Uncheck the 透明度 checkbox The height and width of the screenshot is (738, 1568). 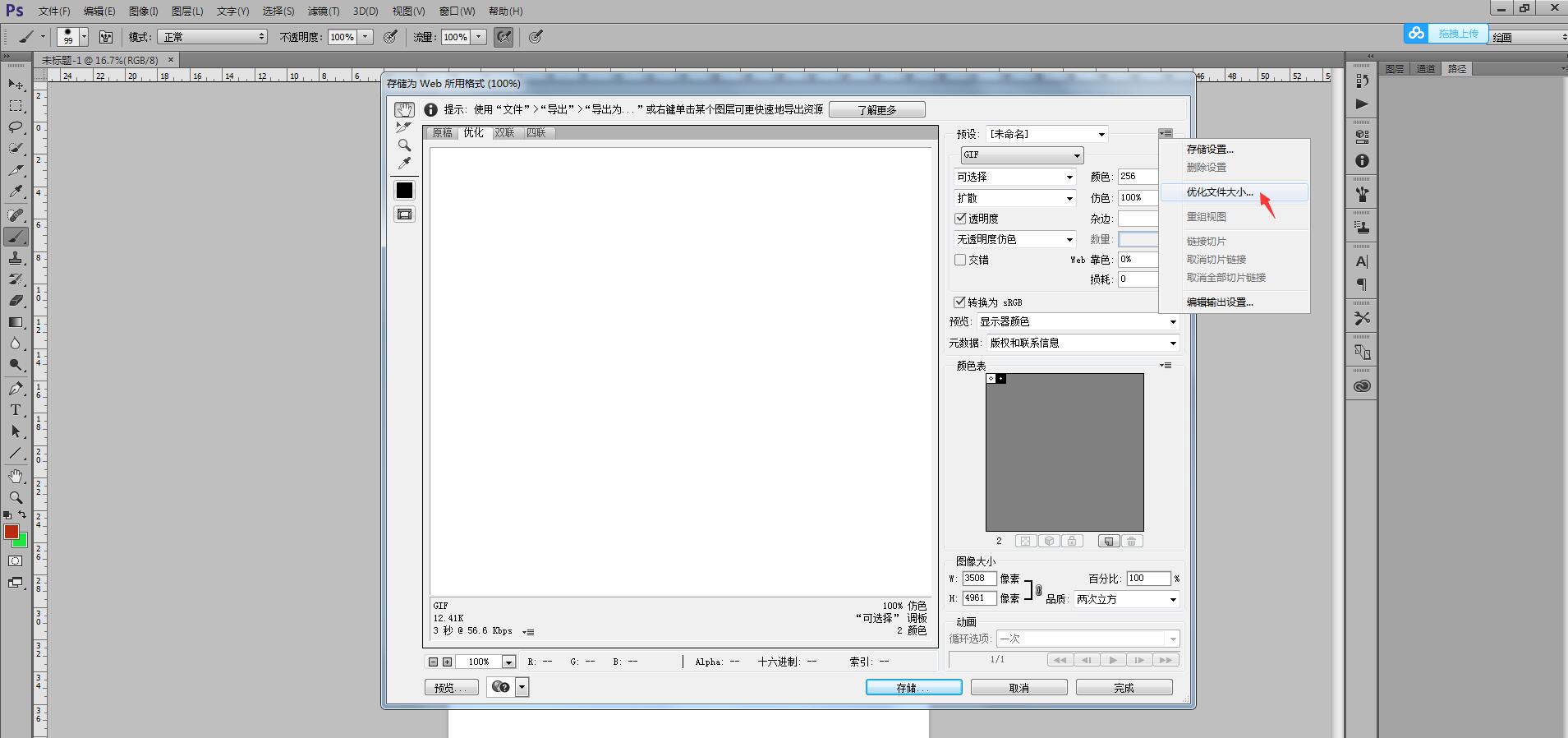coord(960,219)
